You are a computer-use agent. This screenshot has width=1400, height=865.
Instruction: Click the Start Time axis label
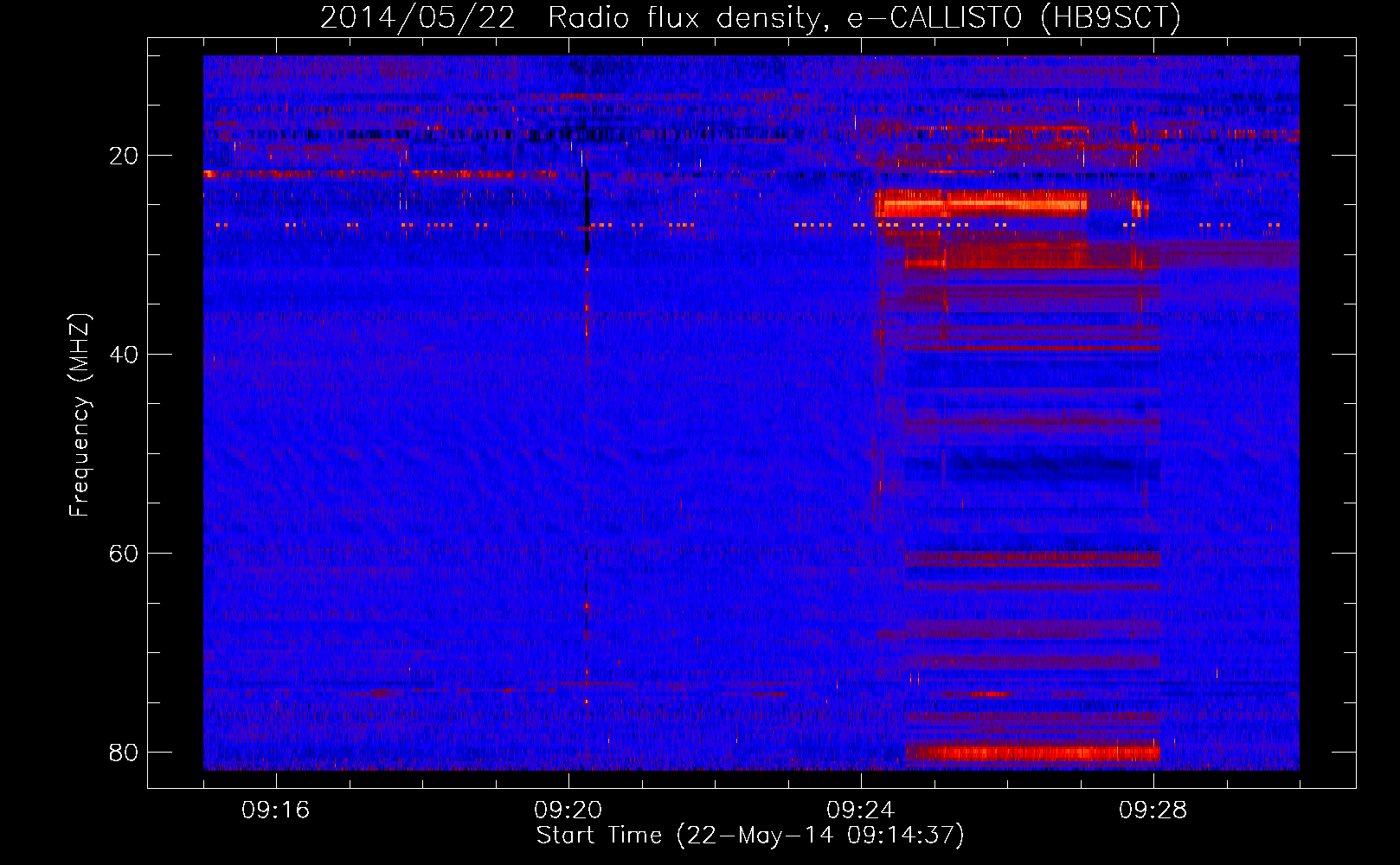[x=750, y=836]
